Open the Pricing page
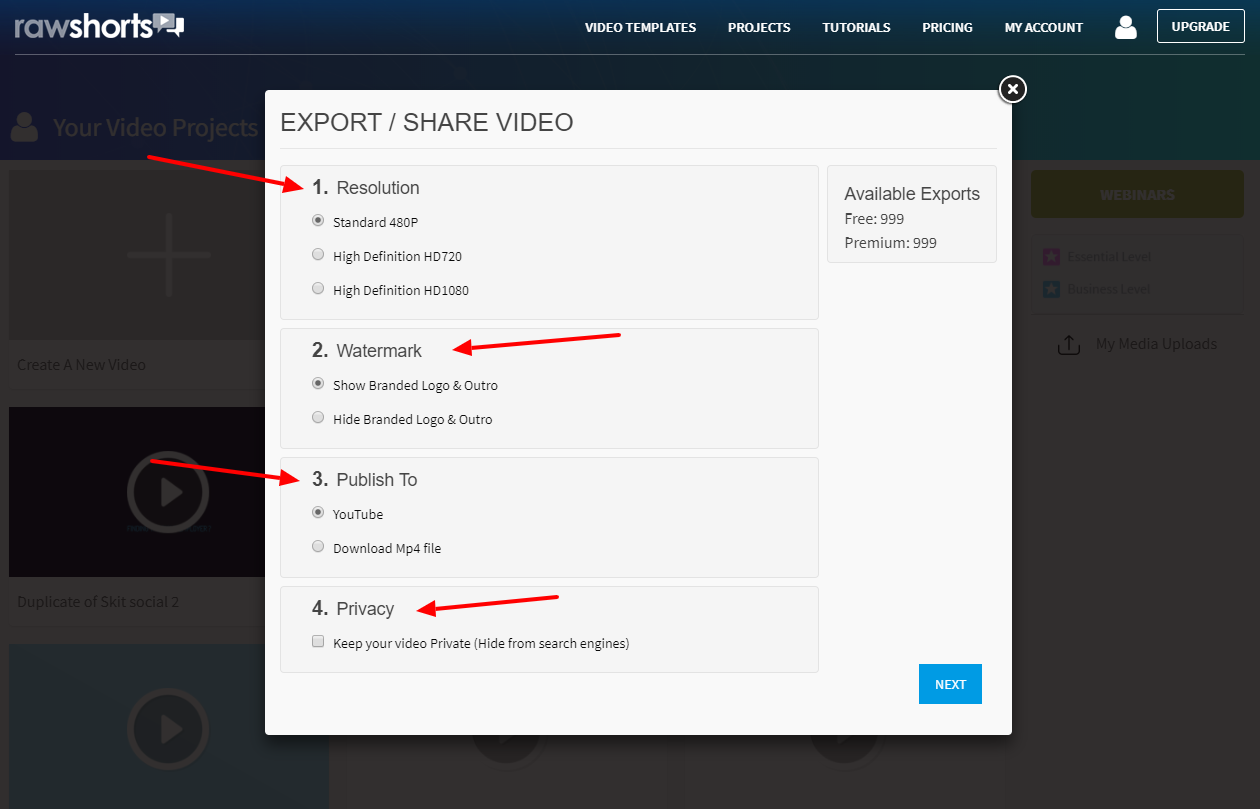 pyautogui.click(x=947, y=27)
